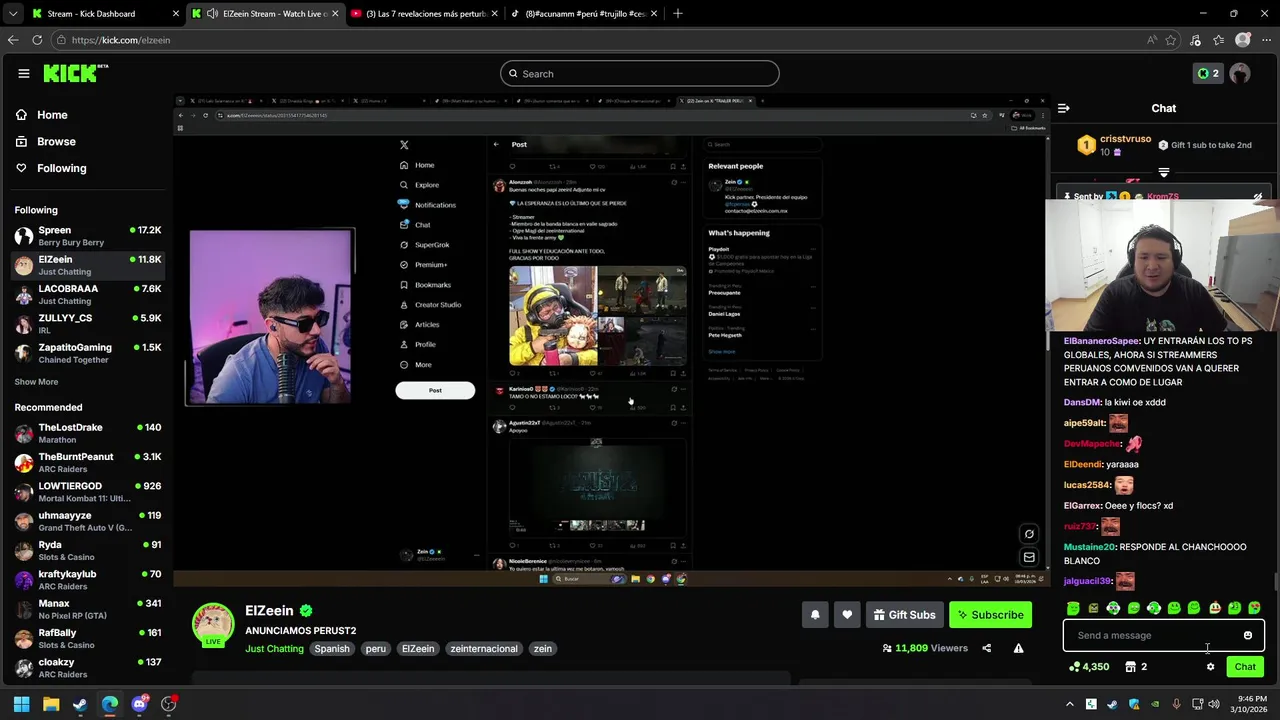Select the zein tag
Screen dimensions: 1280x720
click(x=542, y=648)
